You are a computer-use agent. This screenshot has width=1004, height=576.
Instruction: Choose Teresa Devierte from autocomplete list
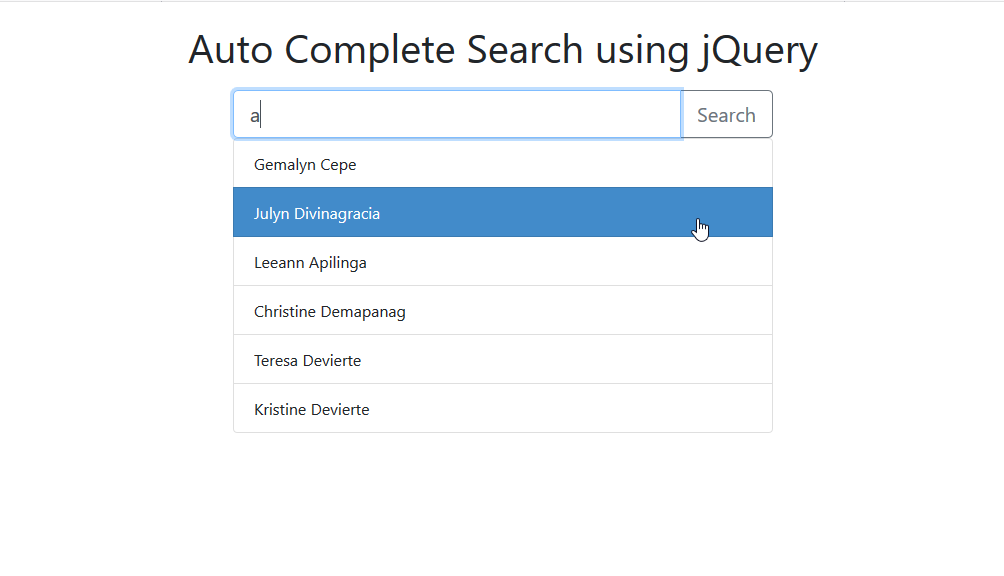pos(503,360)
